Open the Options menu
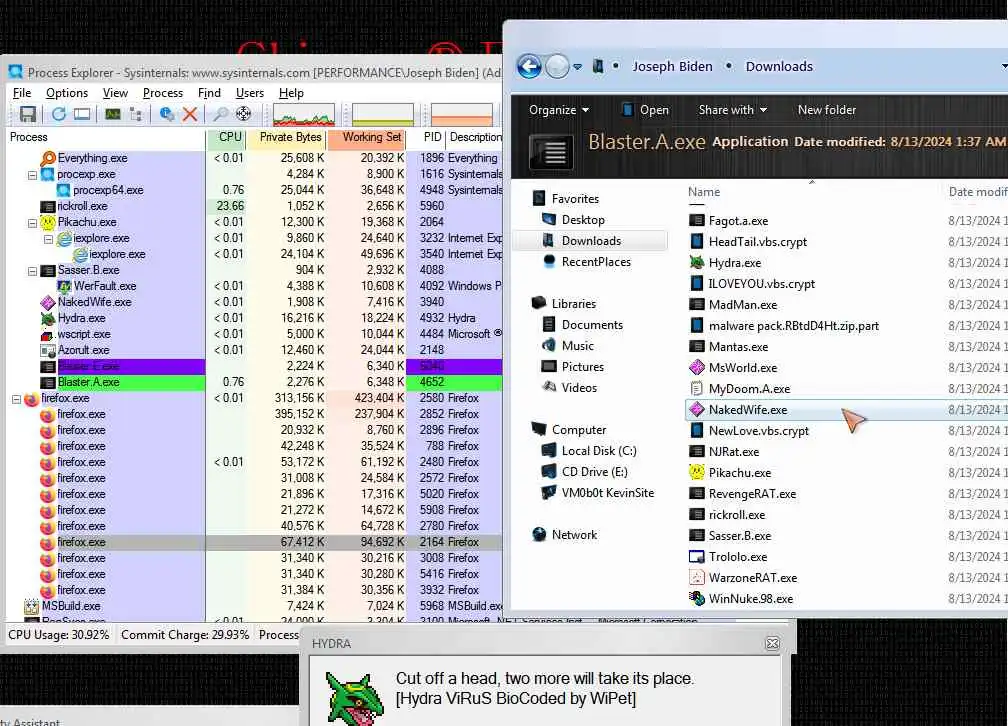 (67, 93)
